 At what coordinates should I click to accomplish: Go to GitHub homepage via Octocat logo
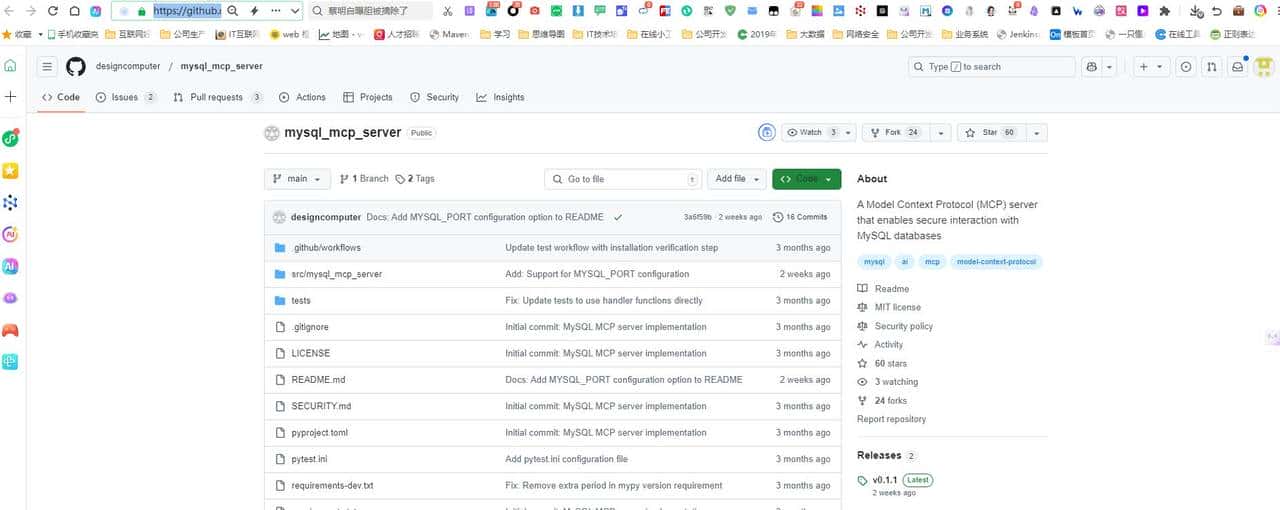coord(76,67)
